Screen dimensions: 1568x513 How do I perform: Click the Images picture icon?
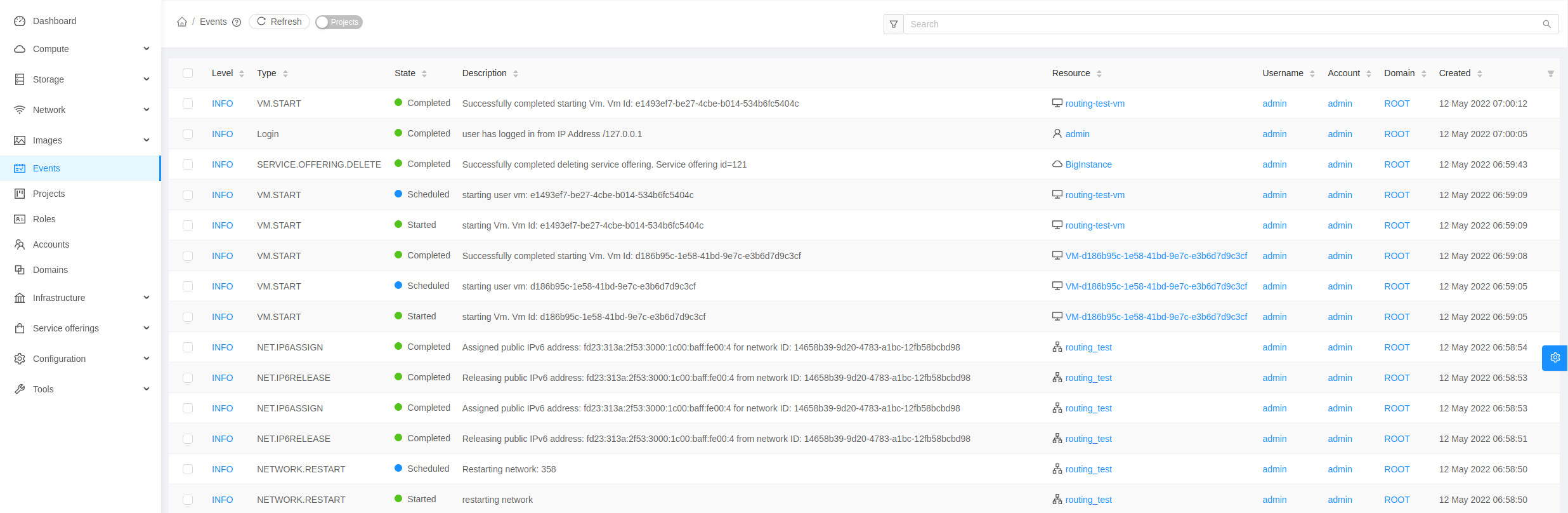[x=20, y=140]
